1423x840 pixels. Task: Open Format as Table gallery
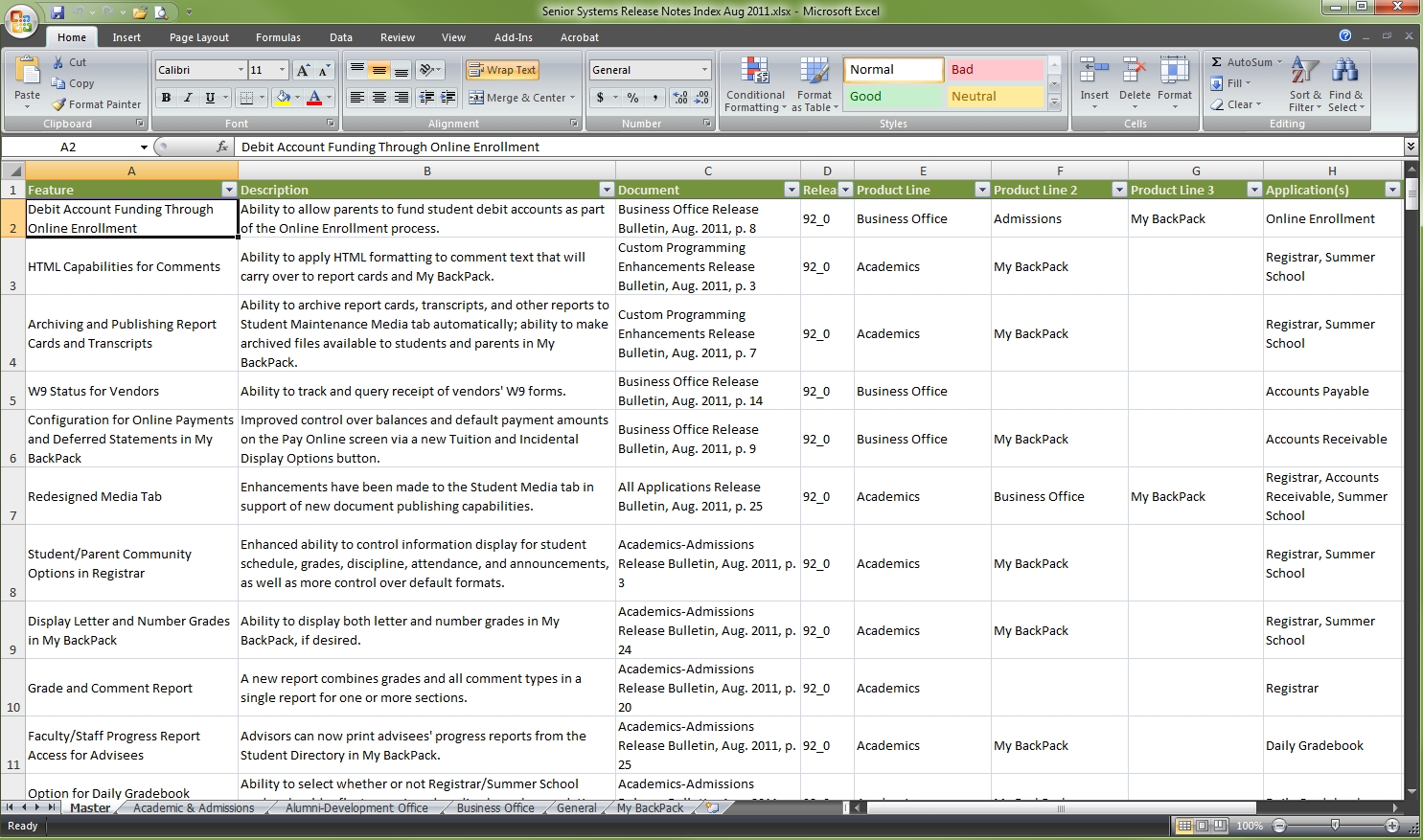815,84
